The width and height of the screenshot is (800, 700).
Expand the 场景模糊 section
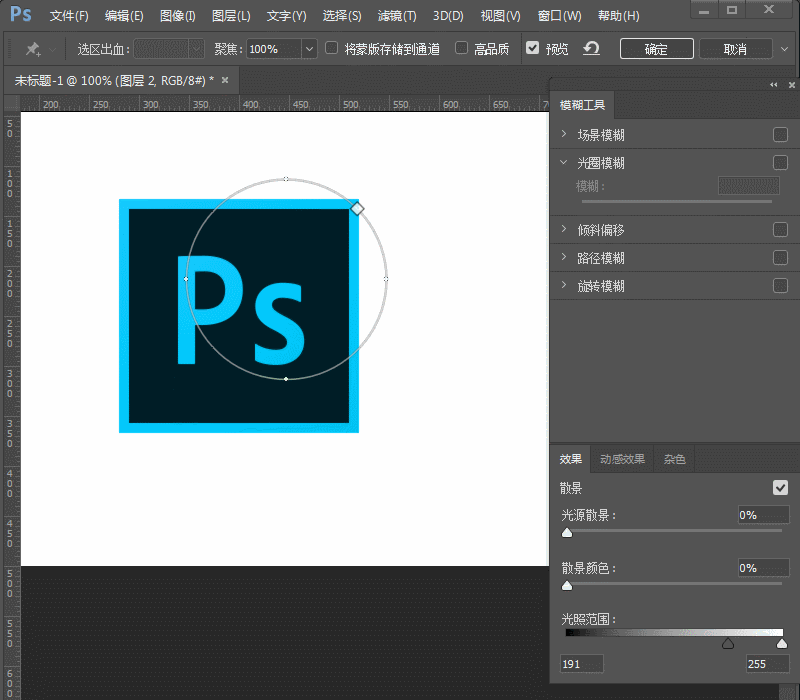(563, 134)
